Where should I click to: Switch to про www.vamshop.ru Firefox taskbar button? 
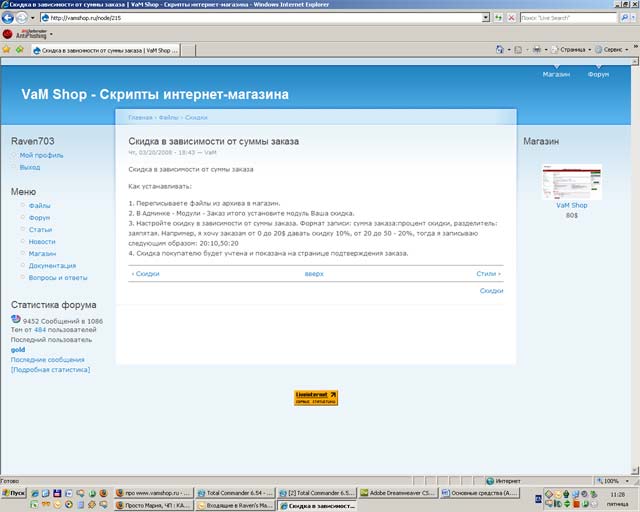tap(153, 493)
